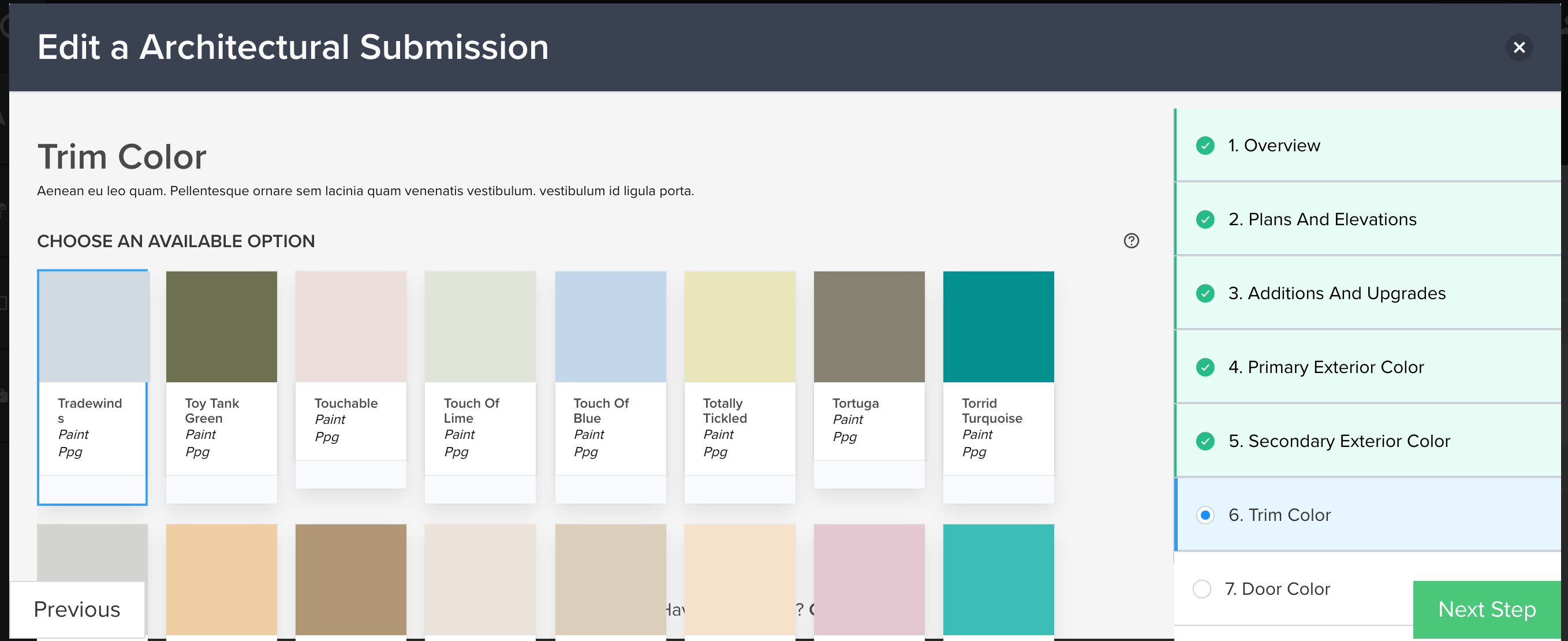Click Secondary Exterior Color checkmark icon
Screen dimensions: 1568x641
1205,441
